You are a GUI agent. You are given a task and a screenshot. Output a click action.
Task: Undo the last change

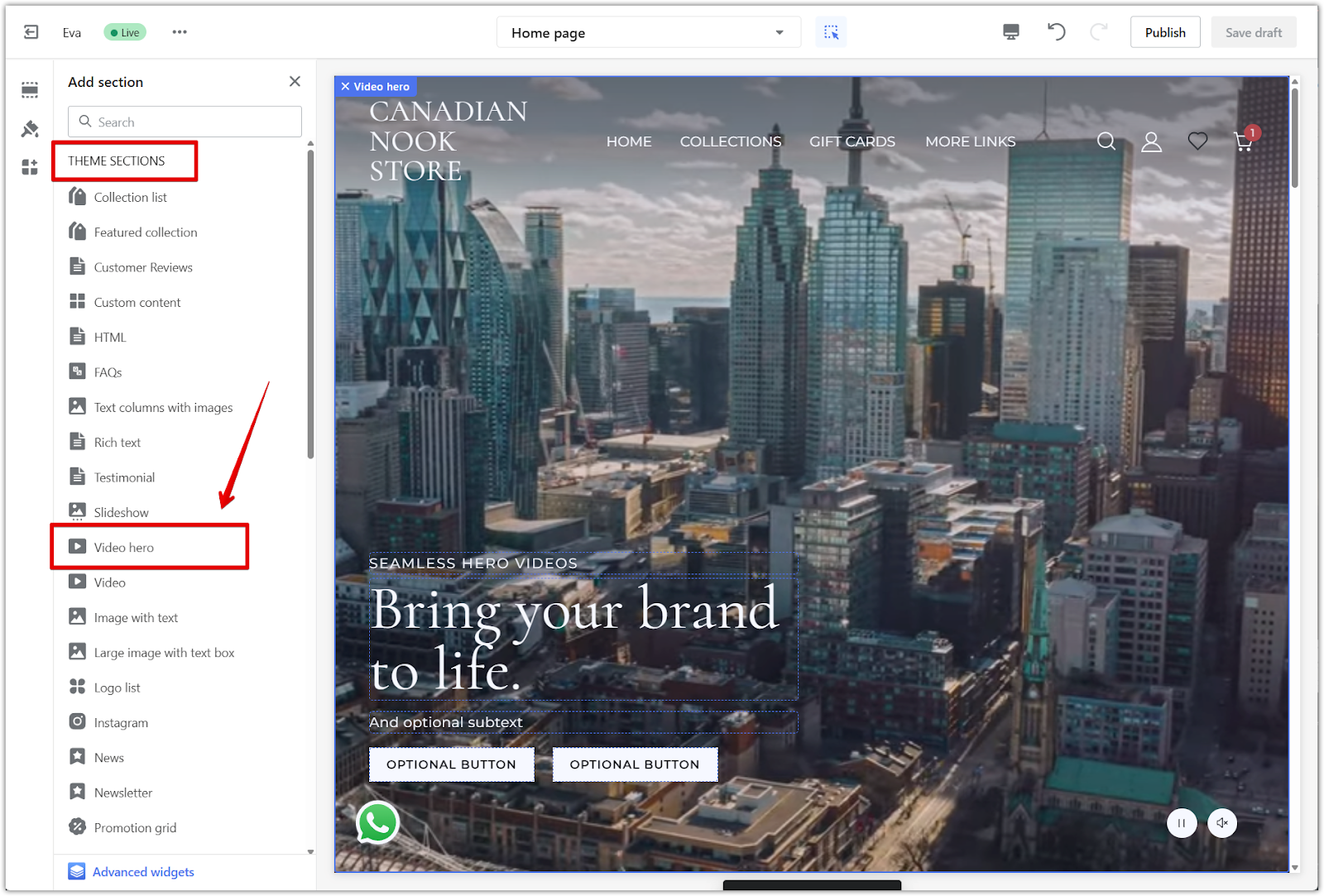tap(1056, 32)
